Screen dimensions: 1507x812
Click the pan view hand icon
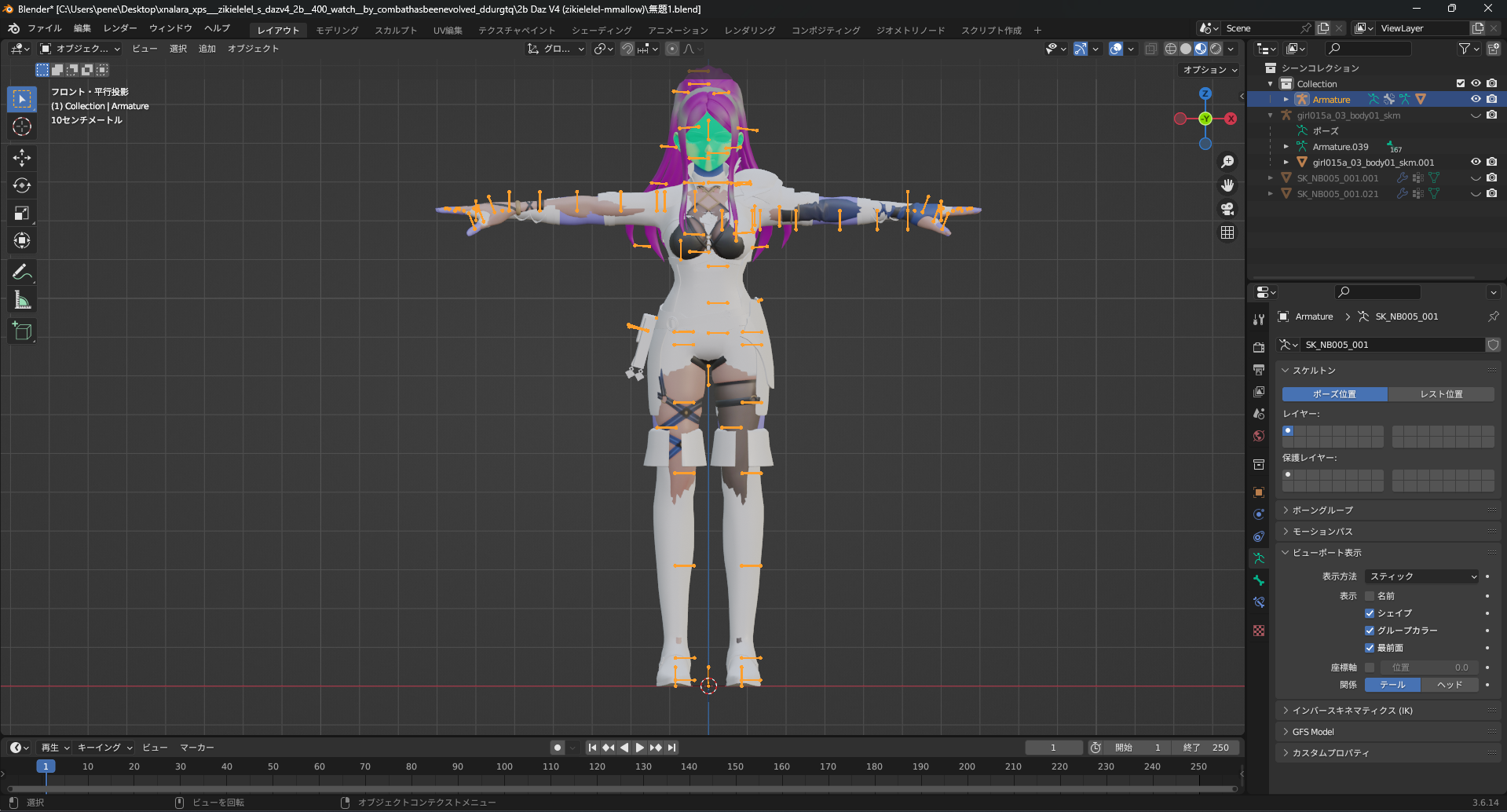1227,185
